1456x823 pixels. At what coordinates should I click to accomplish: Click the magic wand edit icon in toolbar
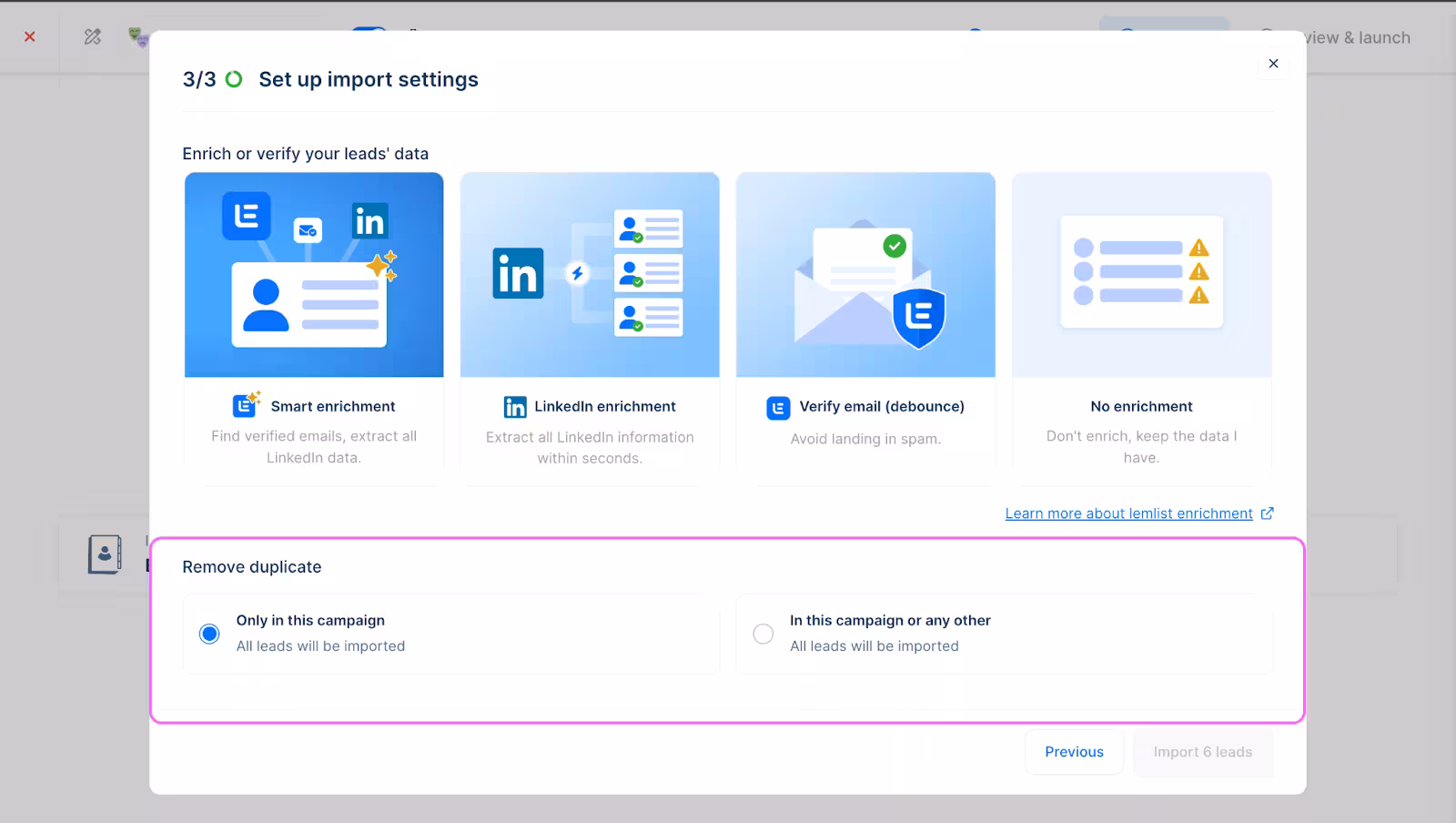tap(93, 36)
